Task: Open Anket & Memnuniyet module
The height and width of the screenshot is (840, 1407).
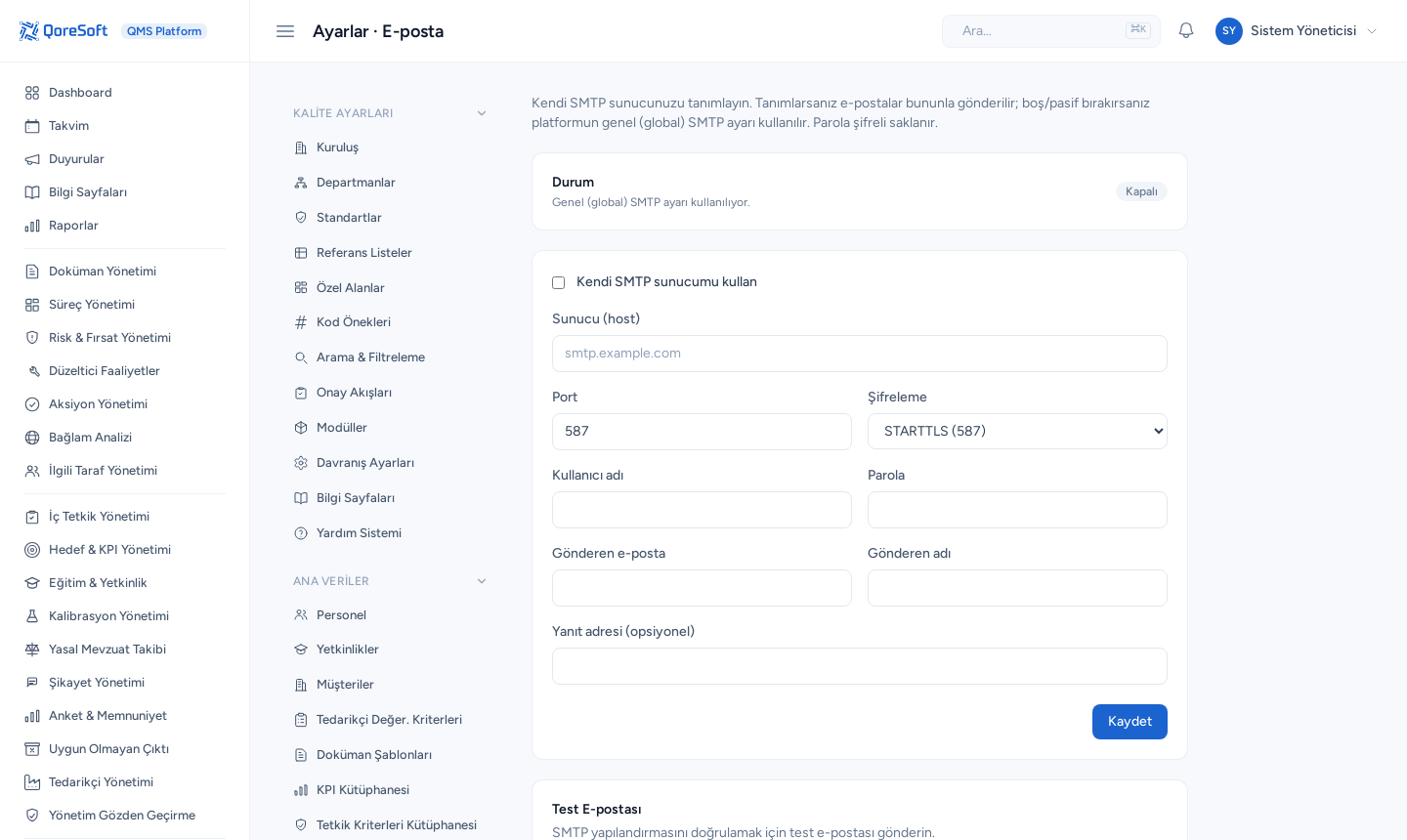Action: [x=125, y=716]
